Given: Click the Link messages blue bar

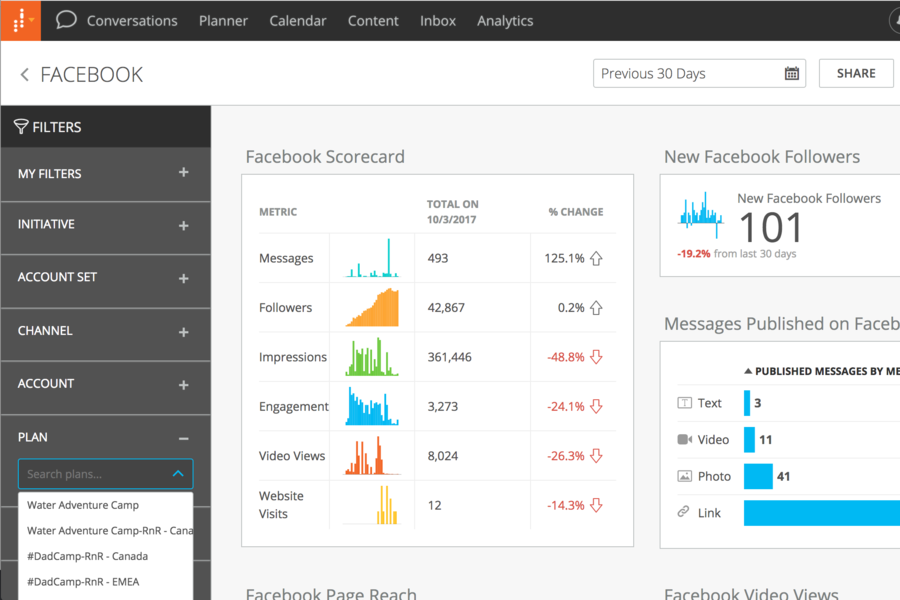Looking at the screenshot, I should click(820, 513).
